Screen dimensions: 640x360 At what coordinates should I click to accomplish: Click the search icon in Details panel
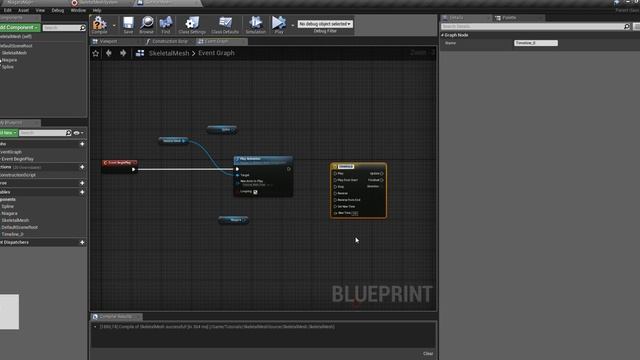coord(627,27)
